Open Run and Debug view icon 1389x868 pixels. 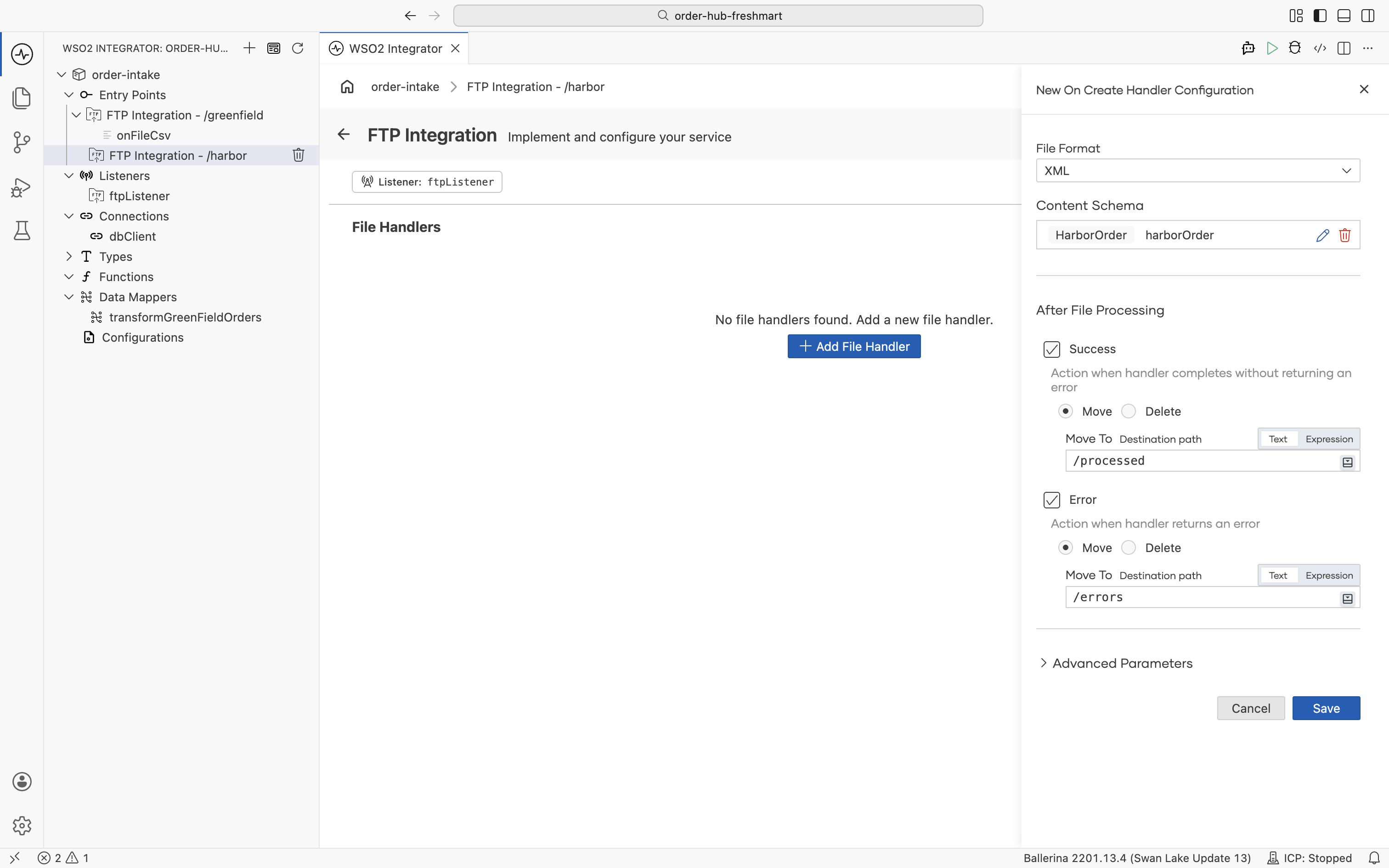[x=22, y=187]
